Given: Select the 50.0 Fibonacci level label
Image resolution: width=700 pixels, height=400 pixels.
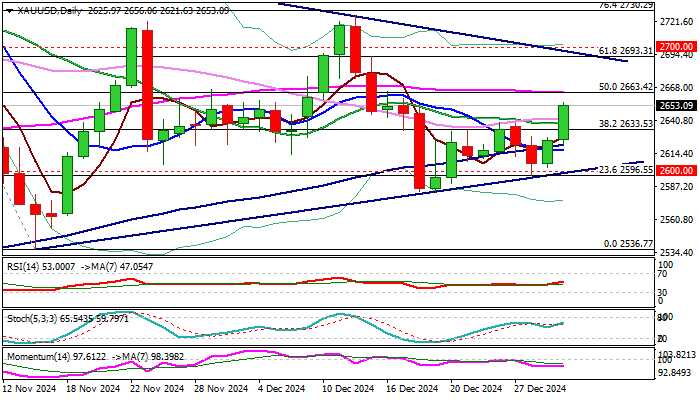Looking at the screenshot, I should point(615,87).
